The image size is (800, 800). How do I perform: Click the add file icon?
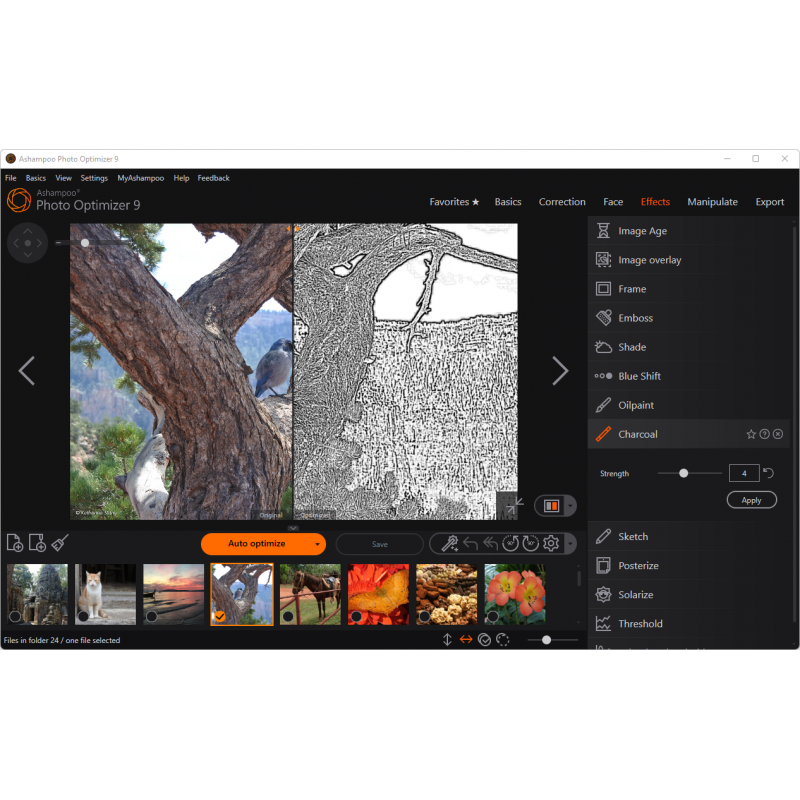15,543
